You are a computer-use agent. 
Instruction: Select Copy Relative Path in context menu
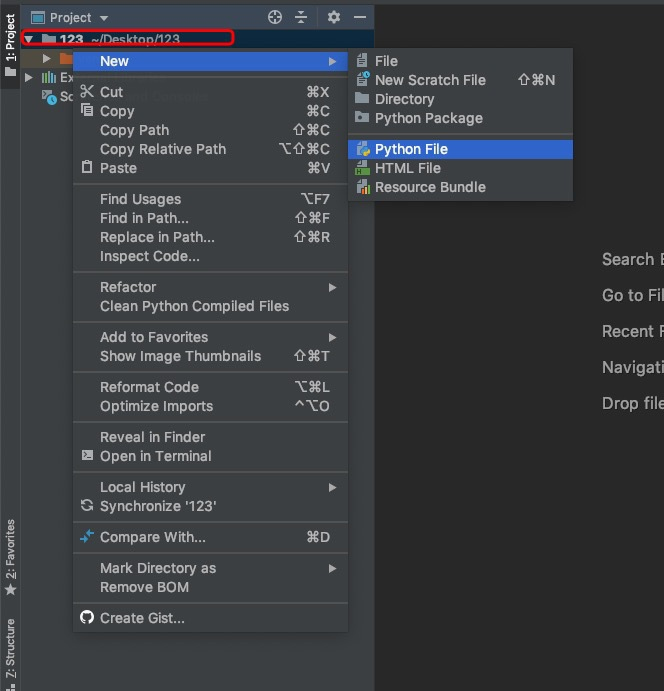(x=163, y=149)
